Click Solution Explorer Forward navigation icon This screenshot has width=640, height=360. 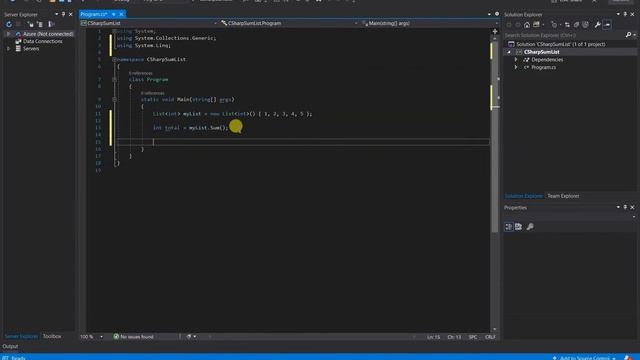click(518, 25)
